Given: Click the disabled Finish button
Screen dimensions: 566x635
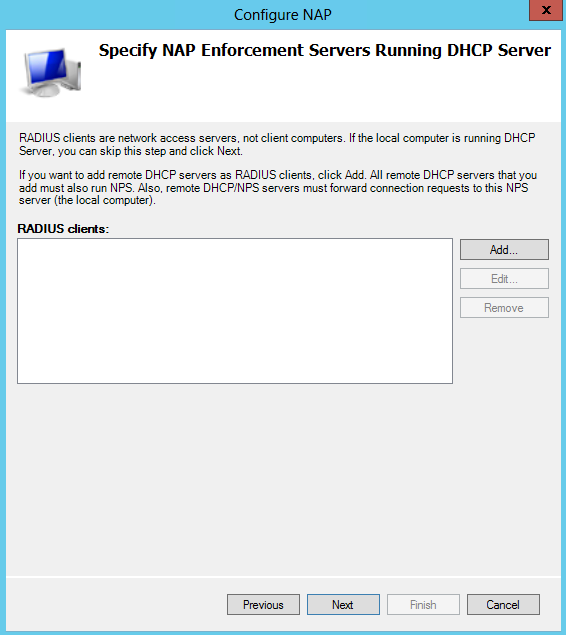Looking at the screenshot, I should [423, 605].
